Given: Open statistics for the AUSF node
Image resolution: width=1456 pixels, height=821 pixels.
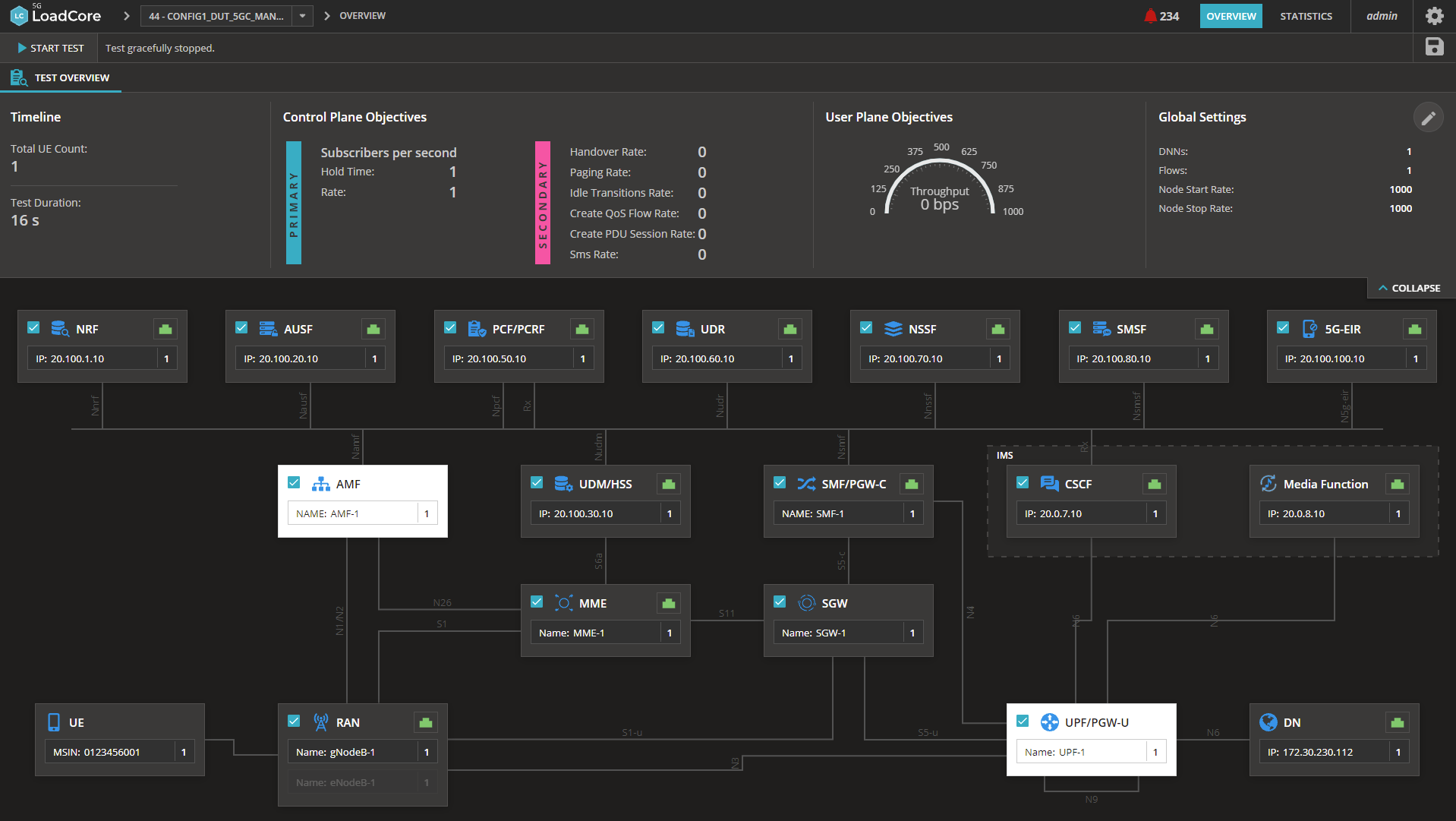Looking at the screenshot, I should [x=373, y=328].
